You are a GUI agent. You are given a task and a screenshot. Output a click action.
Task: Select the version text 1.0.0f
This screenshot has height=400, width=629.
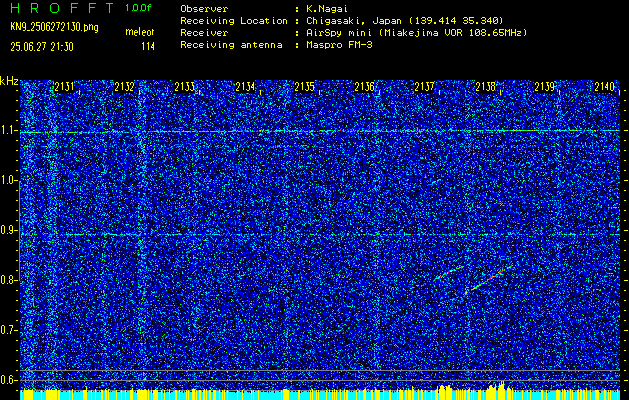tap(138, 8)
